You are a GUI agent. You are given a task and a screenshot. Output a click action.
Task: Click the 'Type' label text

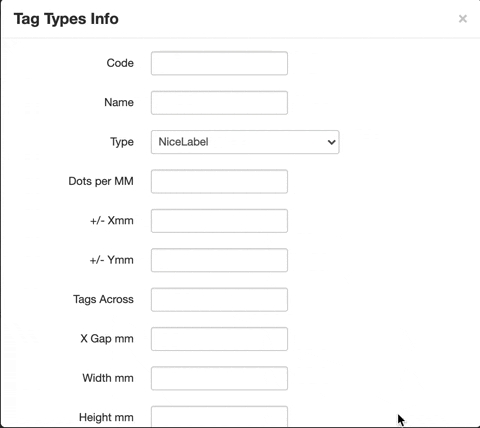click(122, 142)
